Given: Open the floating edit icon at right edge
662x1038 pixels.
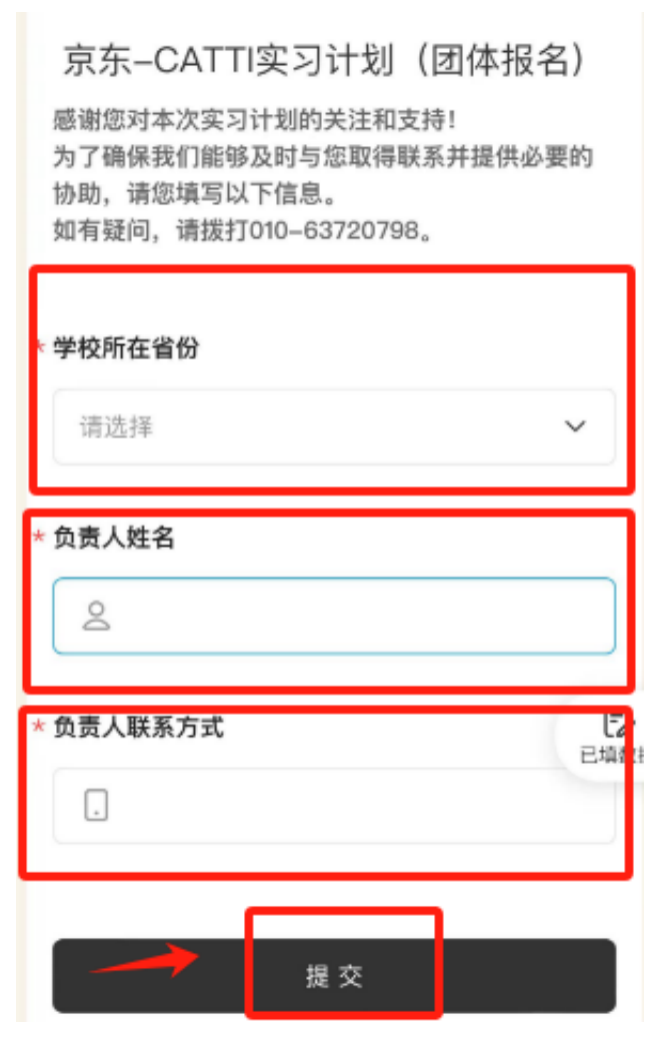Looking at the screenshot, I should coord(616,726).
